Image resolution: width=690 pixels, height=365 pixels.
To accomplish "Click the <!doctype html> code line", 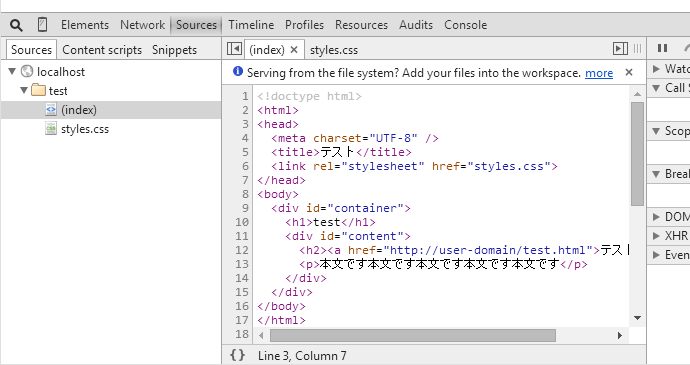I will (309, 96).
